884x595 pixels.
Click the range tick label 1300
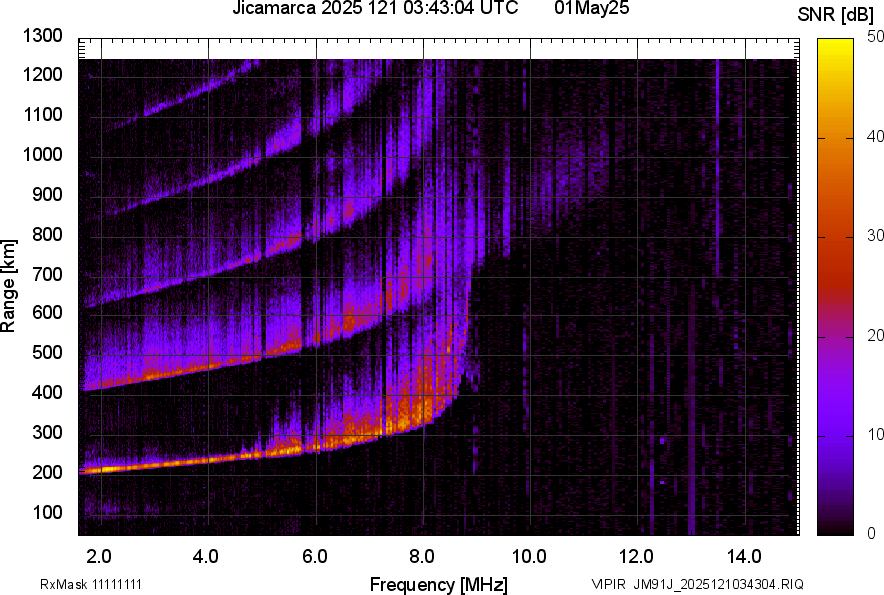(42, 36)
